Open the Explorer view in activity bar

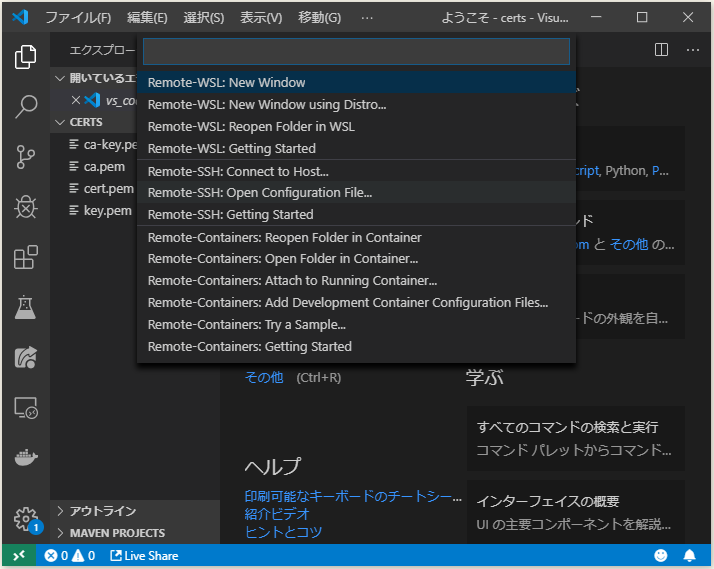coord(26,57)
